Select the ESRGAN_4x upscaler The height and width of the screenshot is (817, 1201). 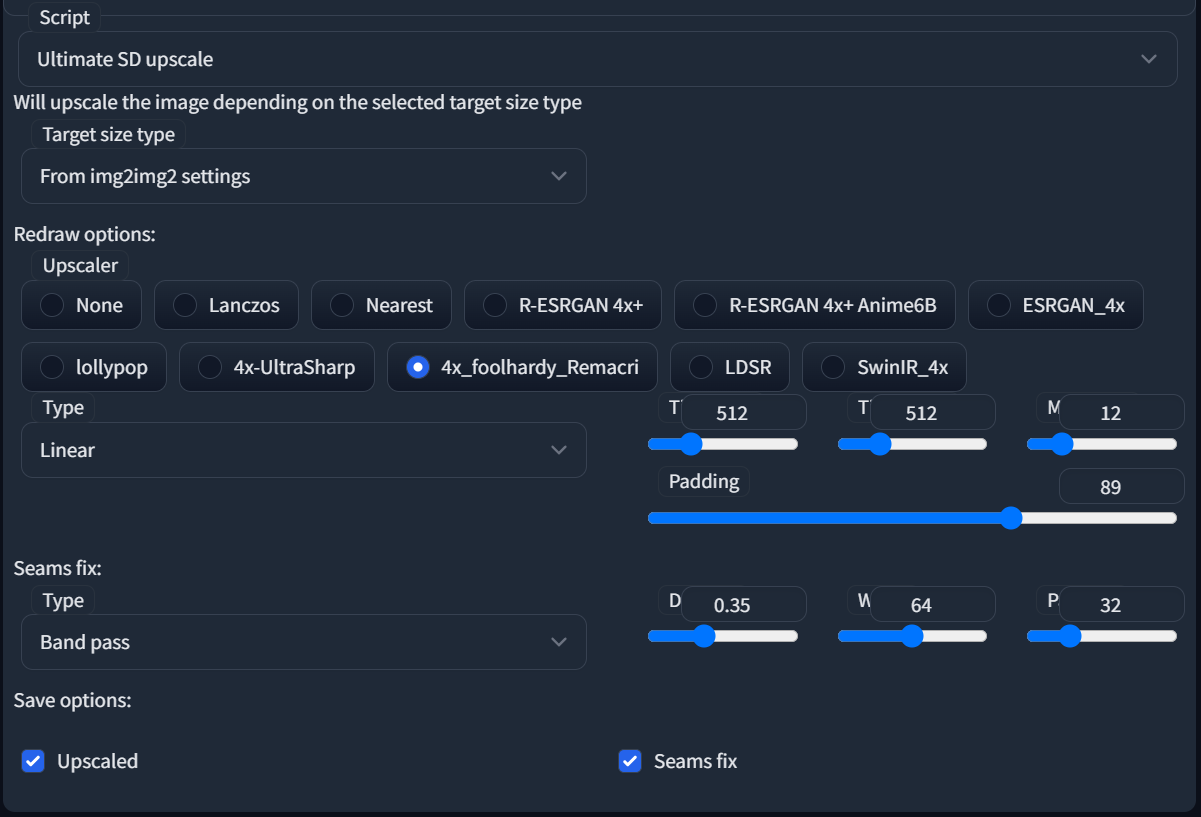1056,305
